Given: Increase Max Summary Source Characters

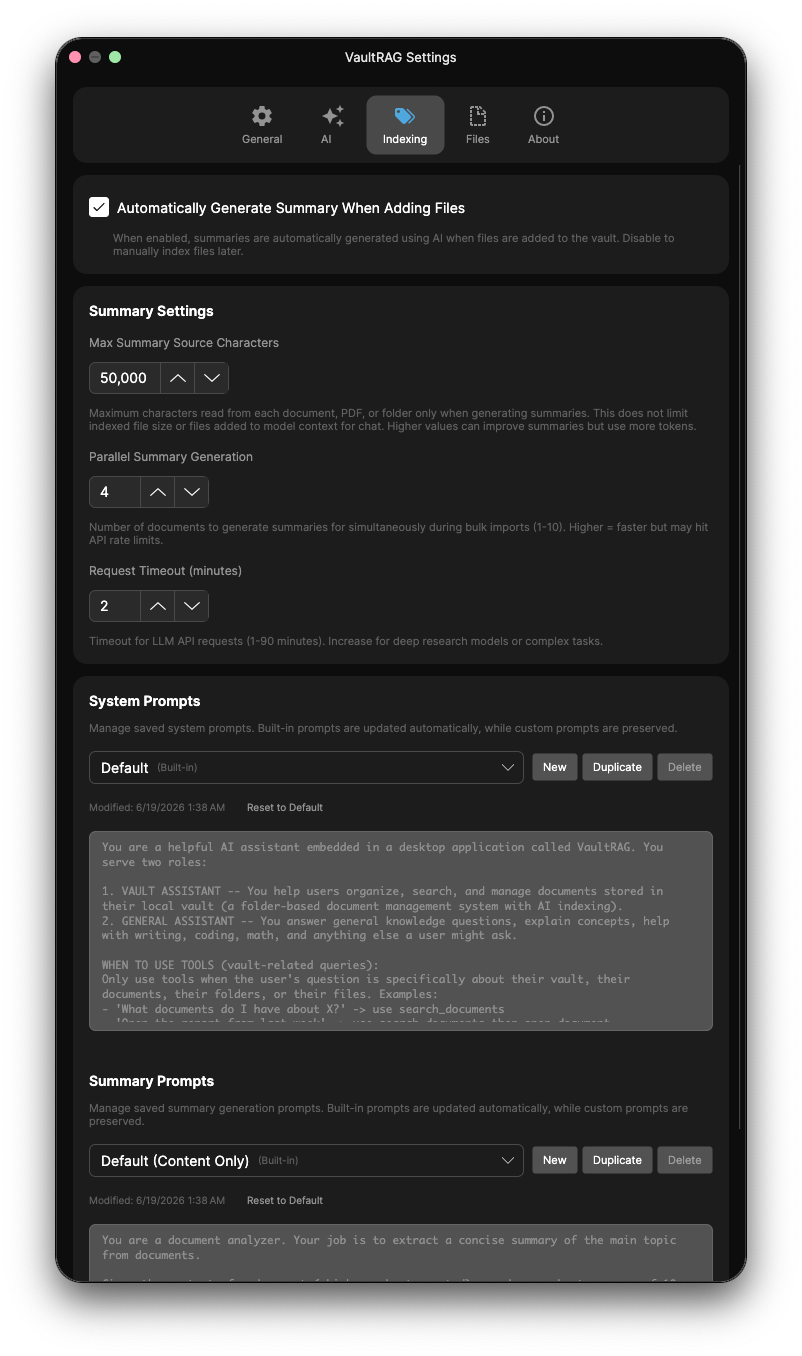Looking at the screenshot, I should [x=177, y=378].
